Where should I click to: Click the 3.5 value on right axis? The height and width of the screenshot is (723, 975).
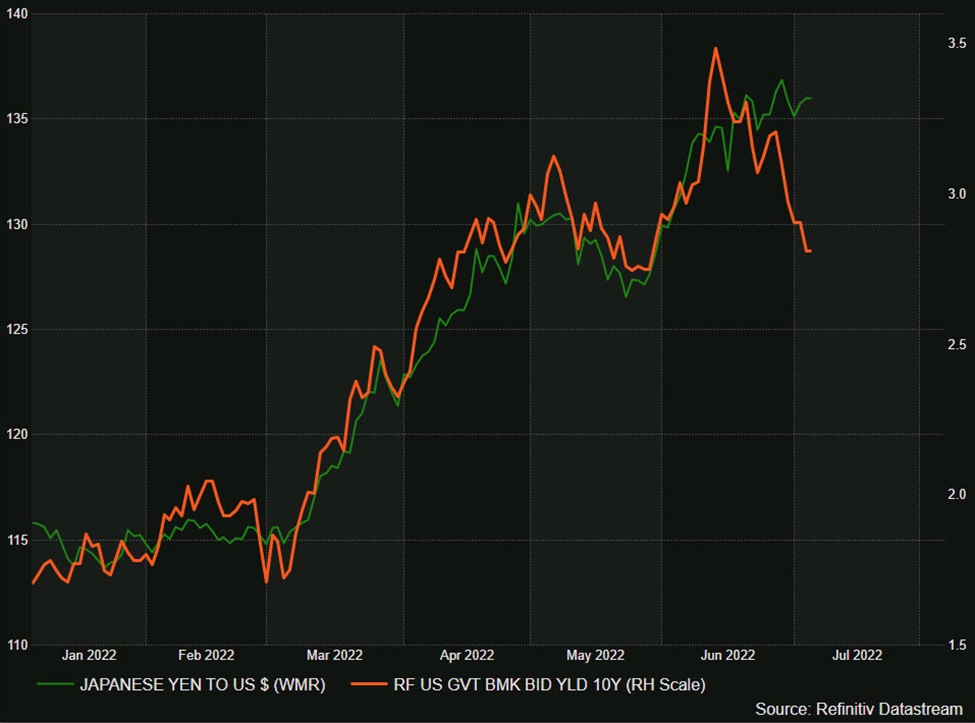point(956,43)
